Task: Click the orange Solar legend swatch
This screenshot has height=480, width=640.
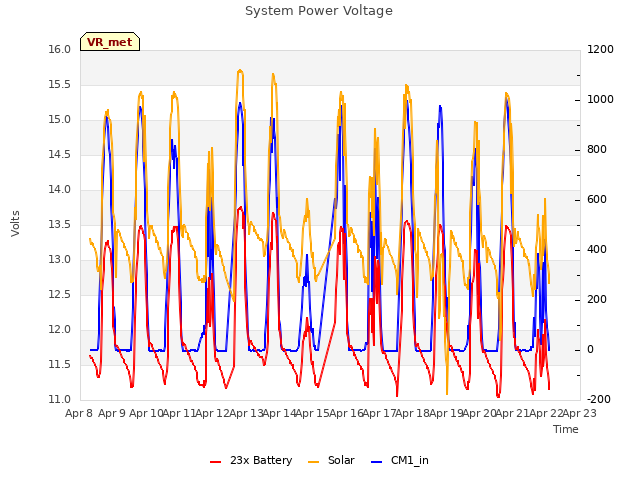Action: pyautogui.click(x=313, y=462)
